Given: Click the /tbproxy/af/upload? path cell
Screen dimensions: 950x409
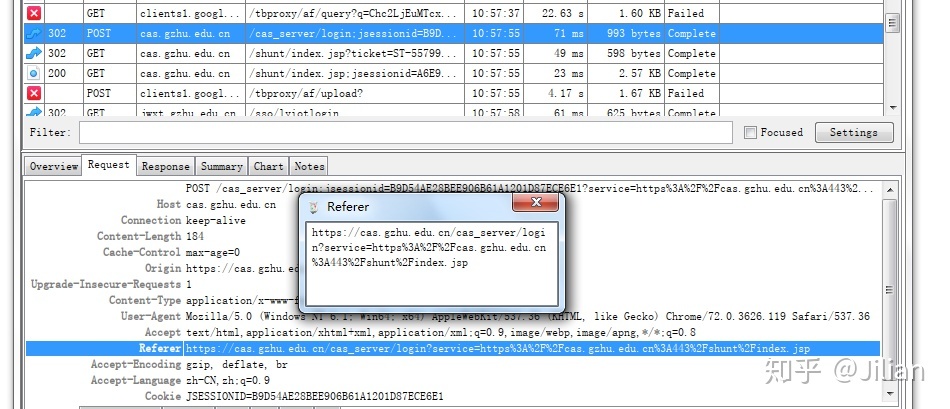Looking at the screenshot, I should coord(355,93).
